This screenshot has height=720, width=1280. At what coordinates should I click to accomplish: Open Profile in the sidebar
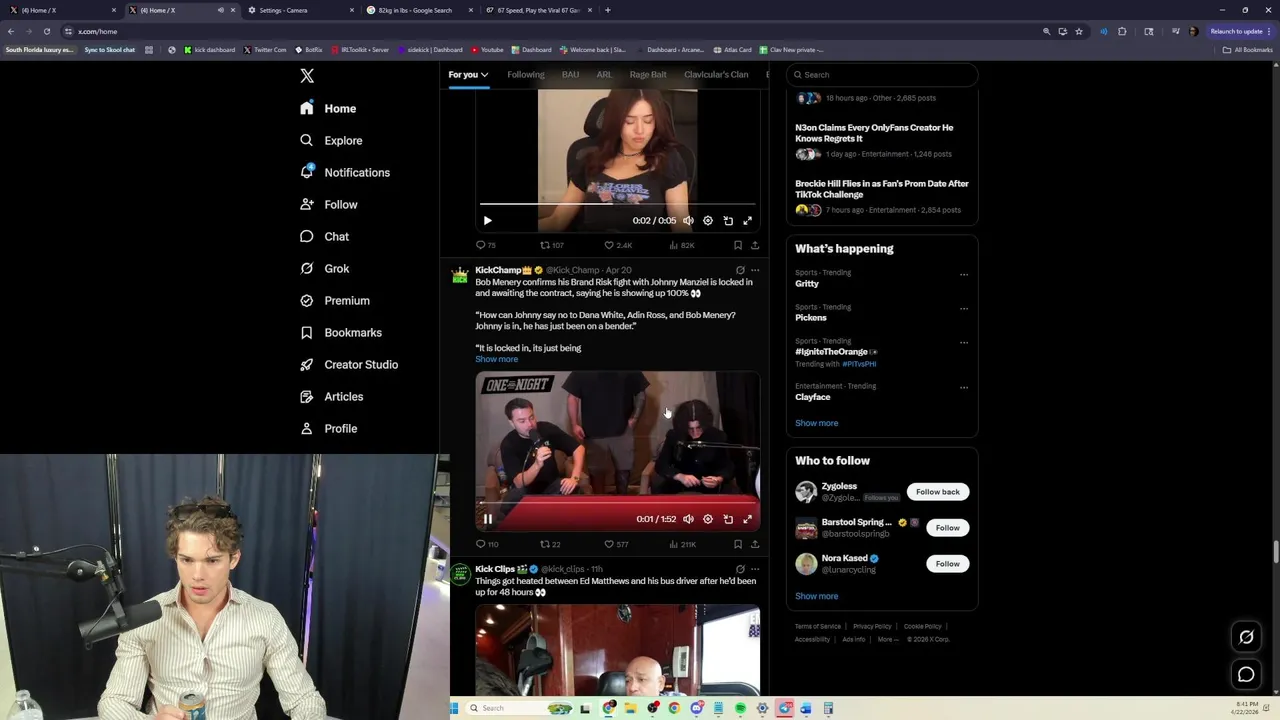click(328, 428)
